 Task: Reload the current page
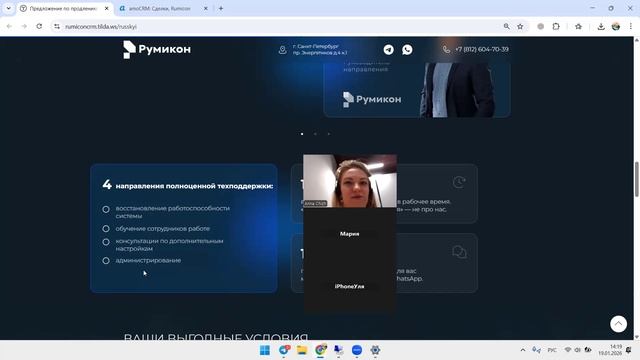(39, 27)
